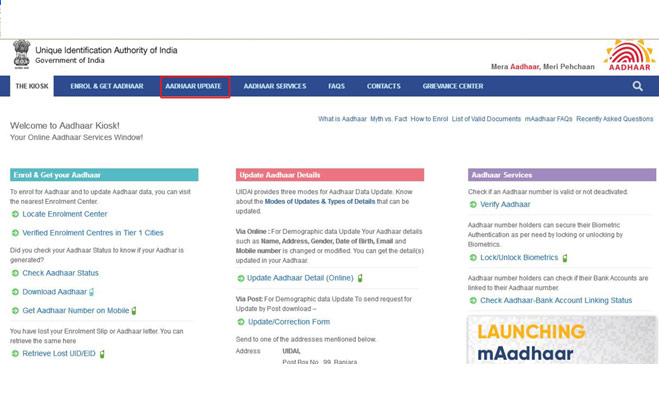659x400 pixels.
Task: Click green arrow icon beside Check Aadhaar Status
Action: click(x=15, y=273)
